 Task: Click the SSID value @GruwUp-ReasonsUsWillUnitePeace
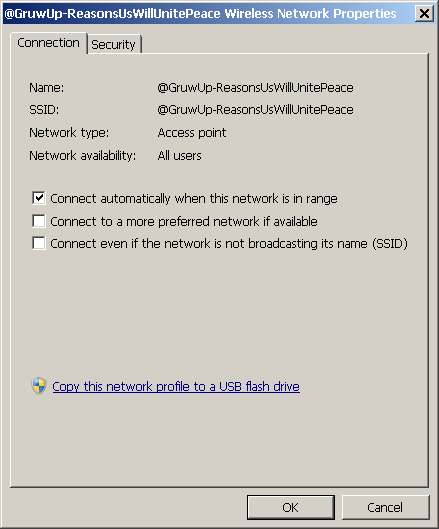(255, 110)
